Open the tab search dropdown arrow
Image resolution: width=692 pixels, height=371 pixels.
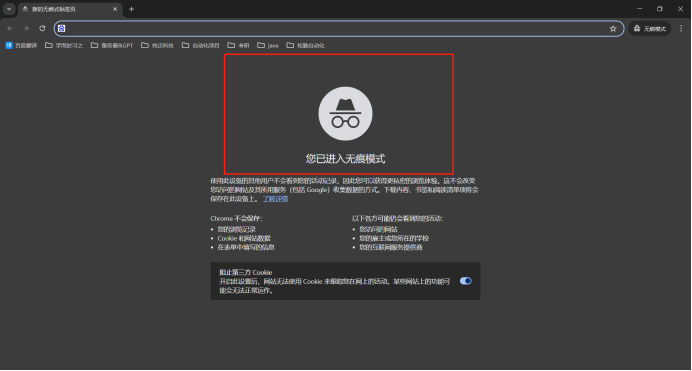tap(9, 9)
